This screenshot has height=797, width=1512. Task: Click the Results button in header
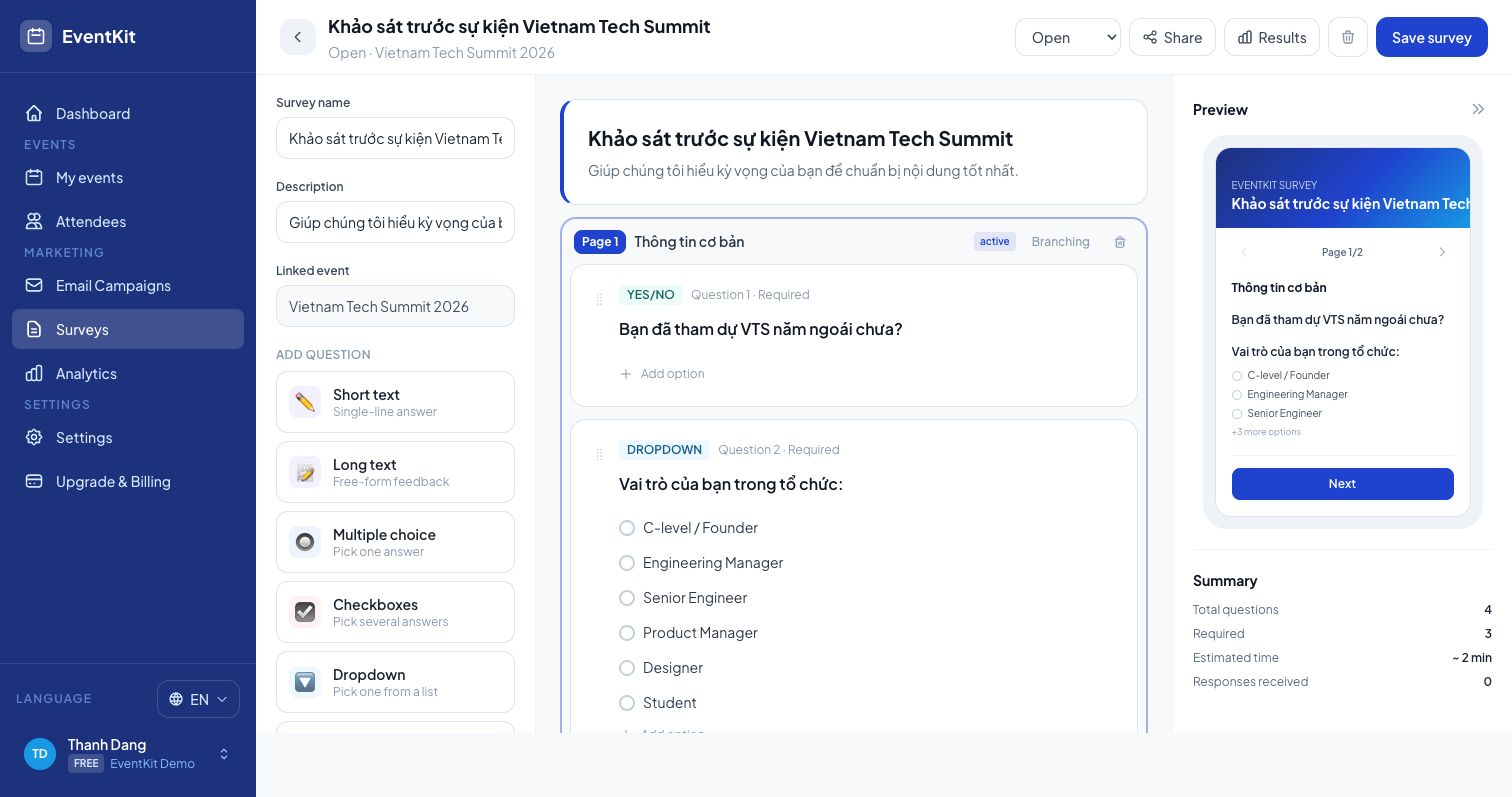tap(1272, 37)
